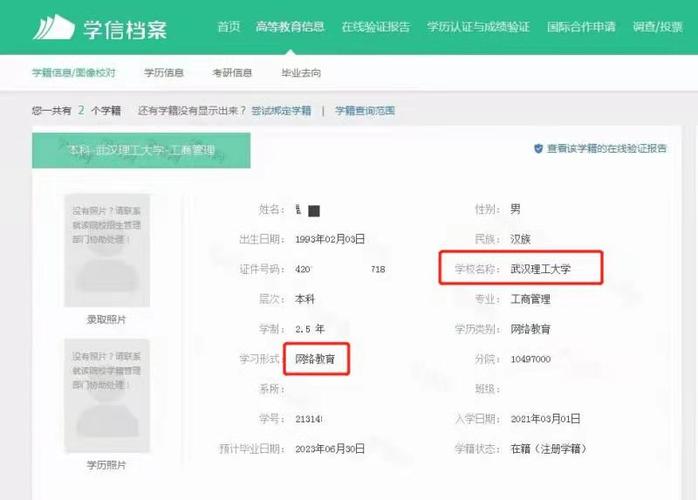Switch to the 考研信息 tab
This screenshot has width=698, height=500.
point(232,73)
